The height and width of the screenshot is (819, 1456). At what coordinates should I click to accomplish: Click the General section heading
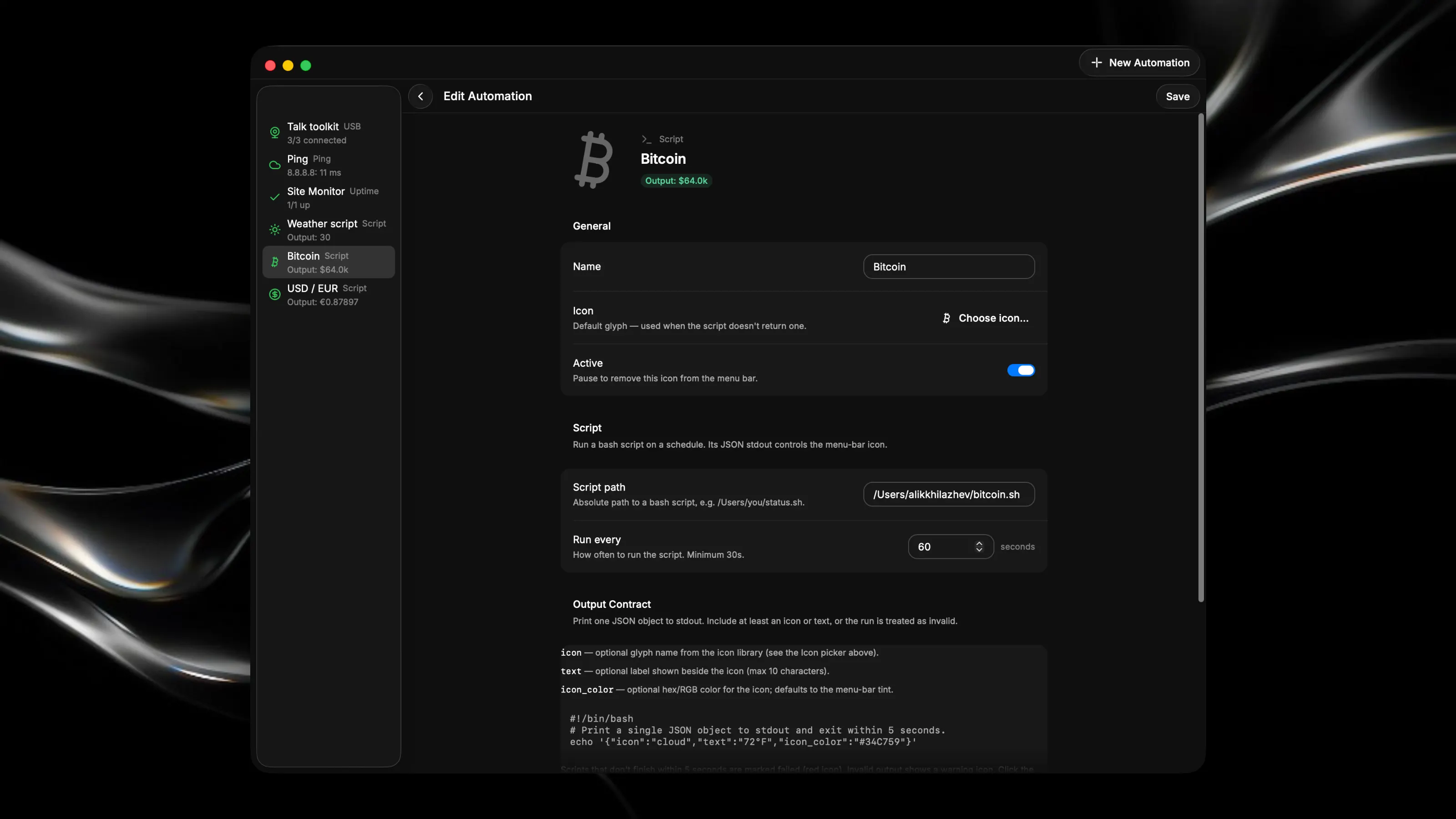click(x=591, y=226)
